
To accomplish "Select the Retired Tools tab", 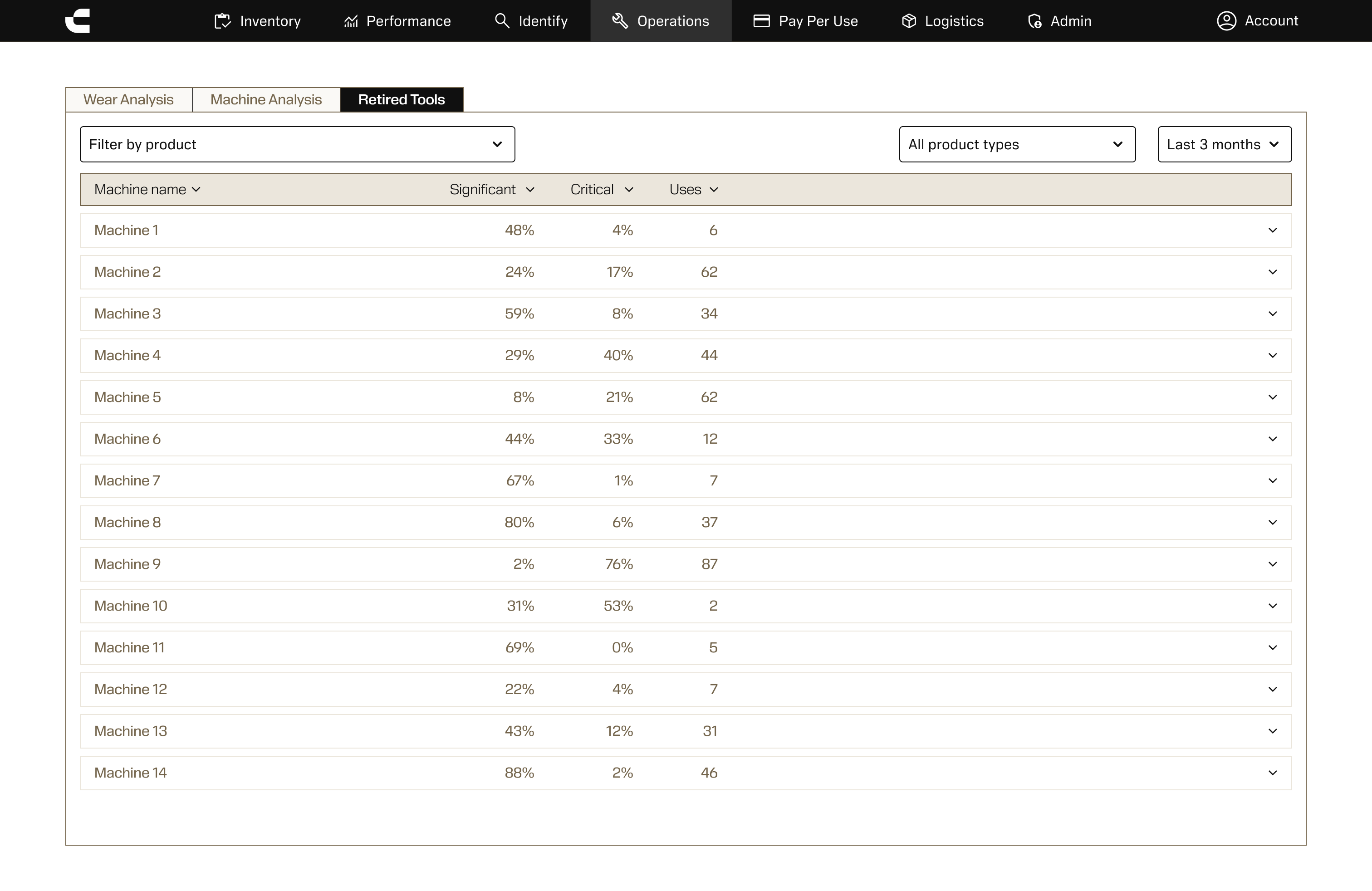I will (x=401, y=100).
